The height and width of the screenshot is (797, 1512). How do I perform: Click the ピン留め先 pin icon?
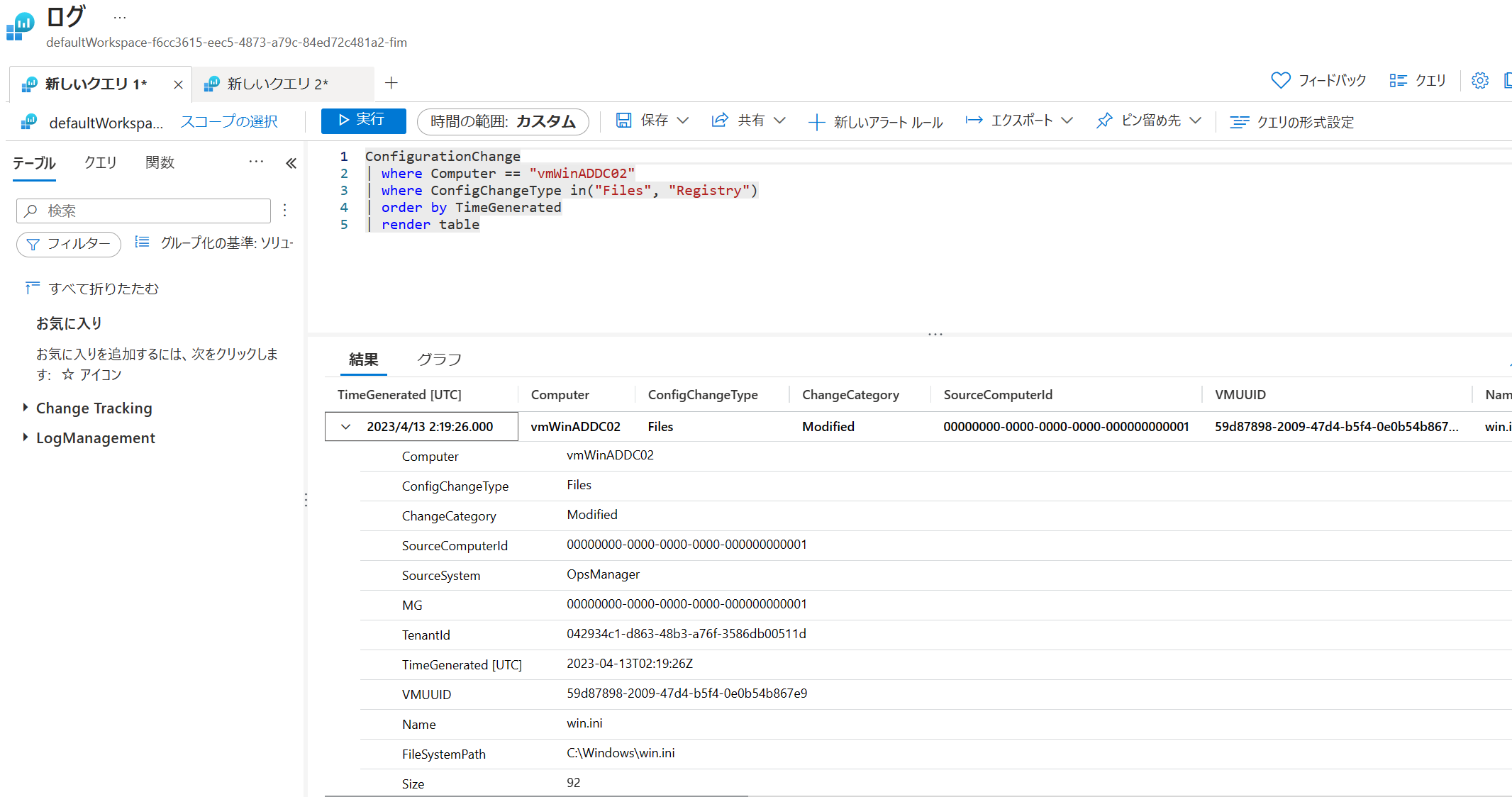(1104, 121)
